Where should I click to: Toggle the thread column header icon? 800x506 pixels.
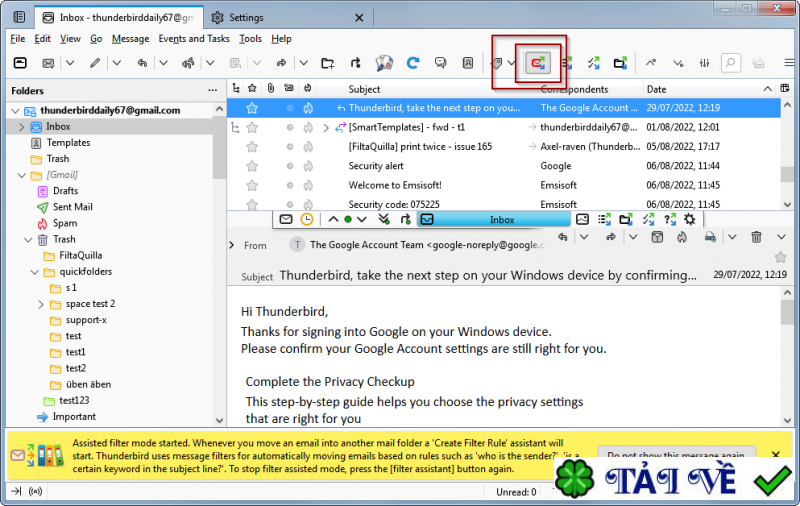tap(236, 88)
